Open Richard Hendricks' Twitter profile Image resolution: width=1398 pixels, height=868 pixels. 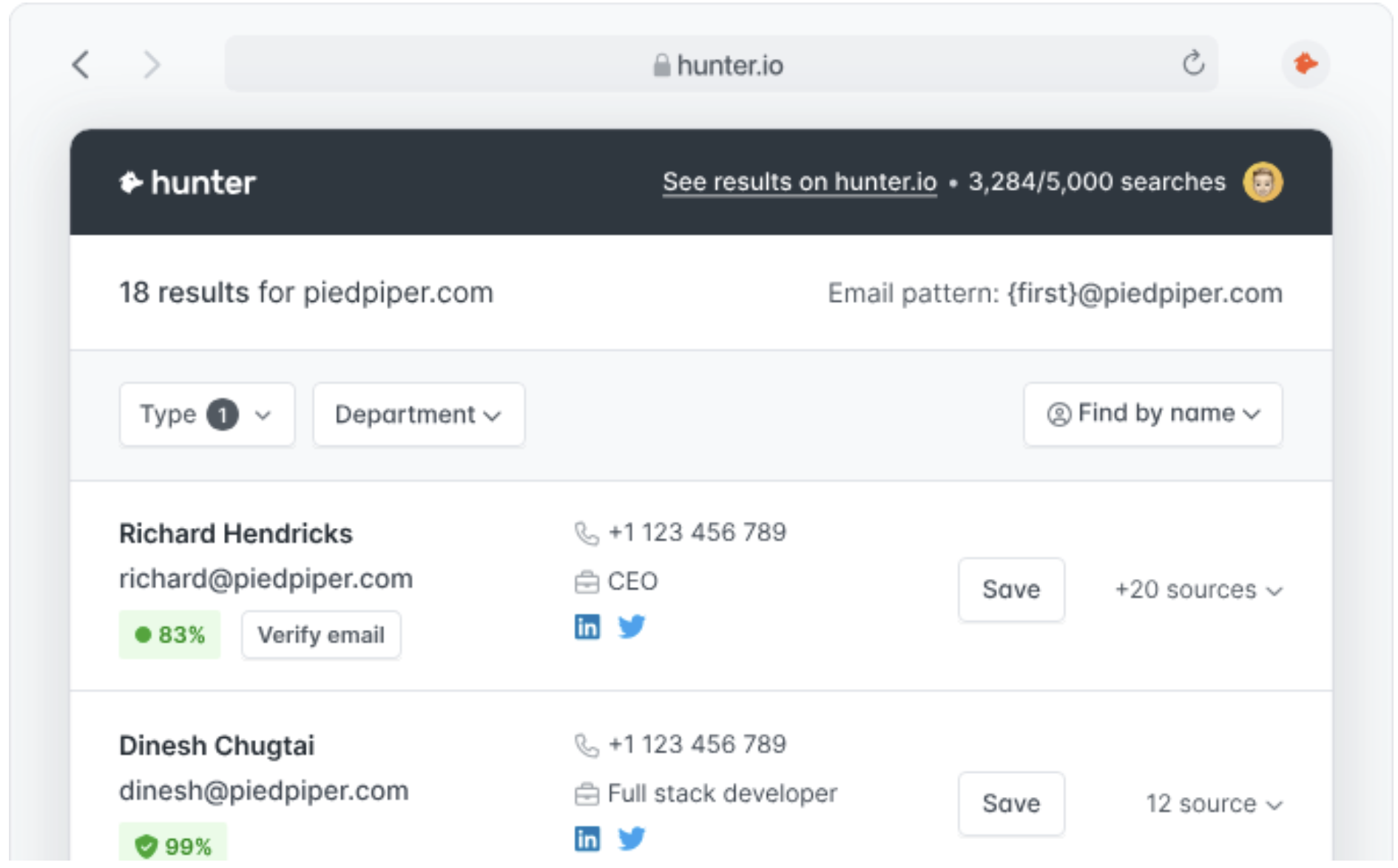(632, 626)
